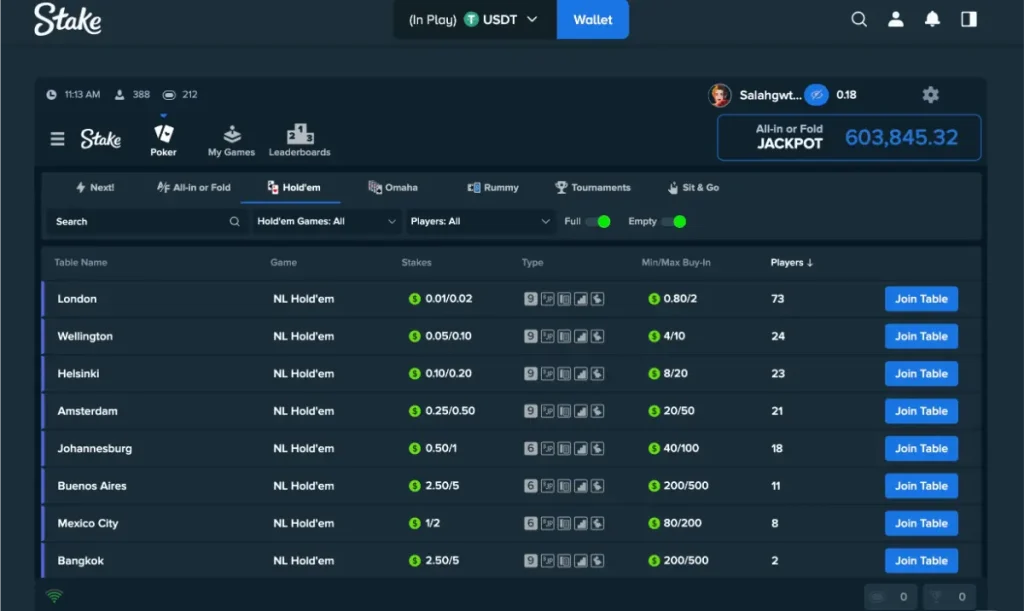Join the Buenos Aires table
Viewport: 1024px width, 611px height.
point(921,486)
